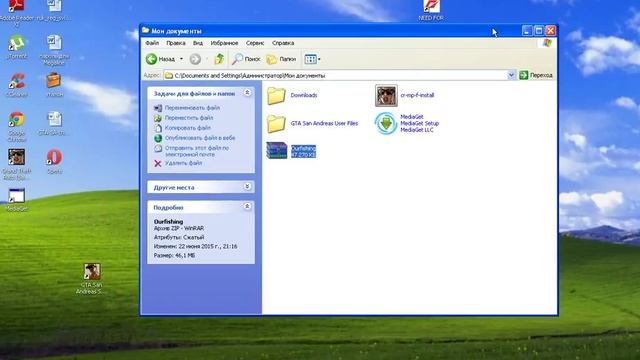Maximize the Мои документы window
Viewport: 640px width, 360px height.
pos(539,31)
